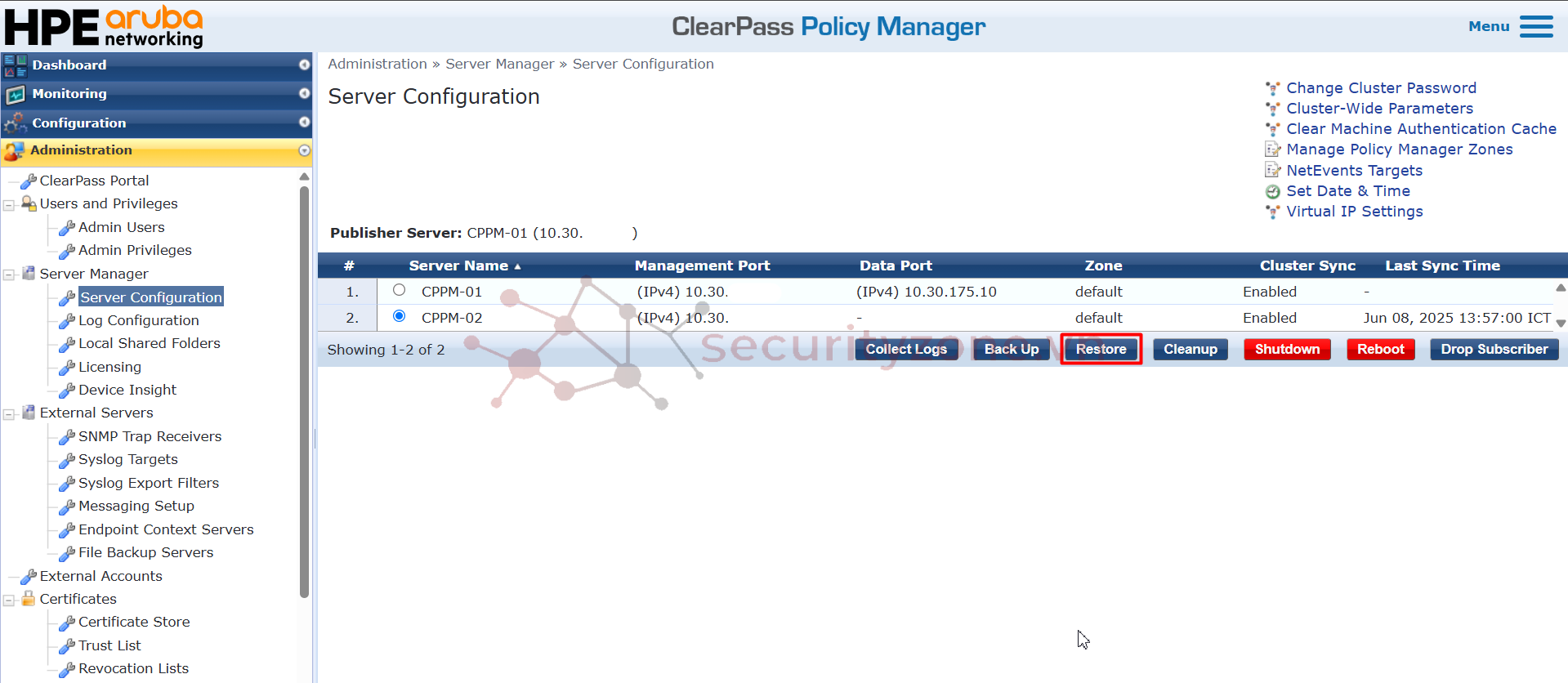Click the Trust List wrench icon

click(x=67, y=645)
